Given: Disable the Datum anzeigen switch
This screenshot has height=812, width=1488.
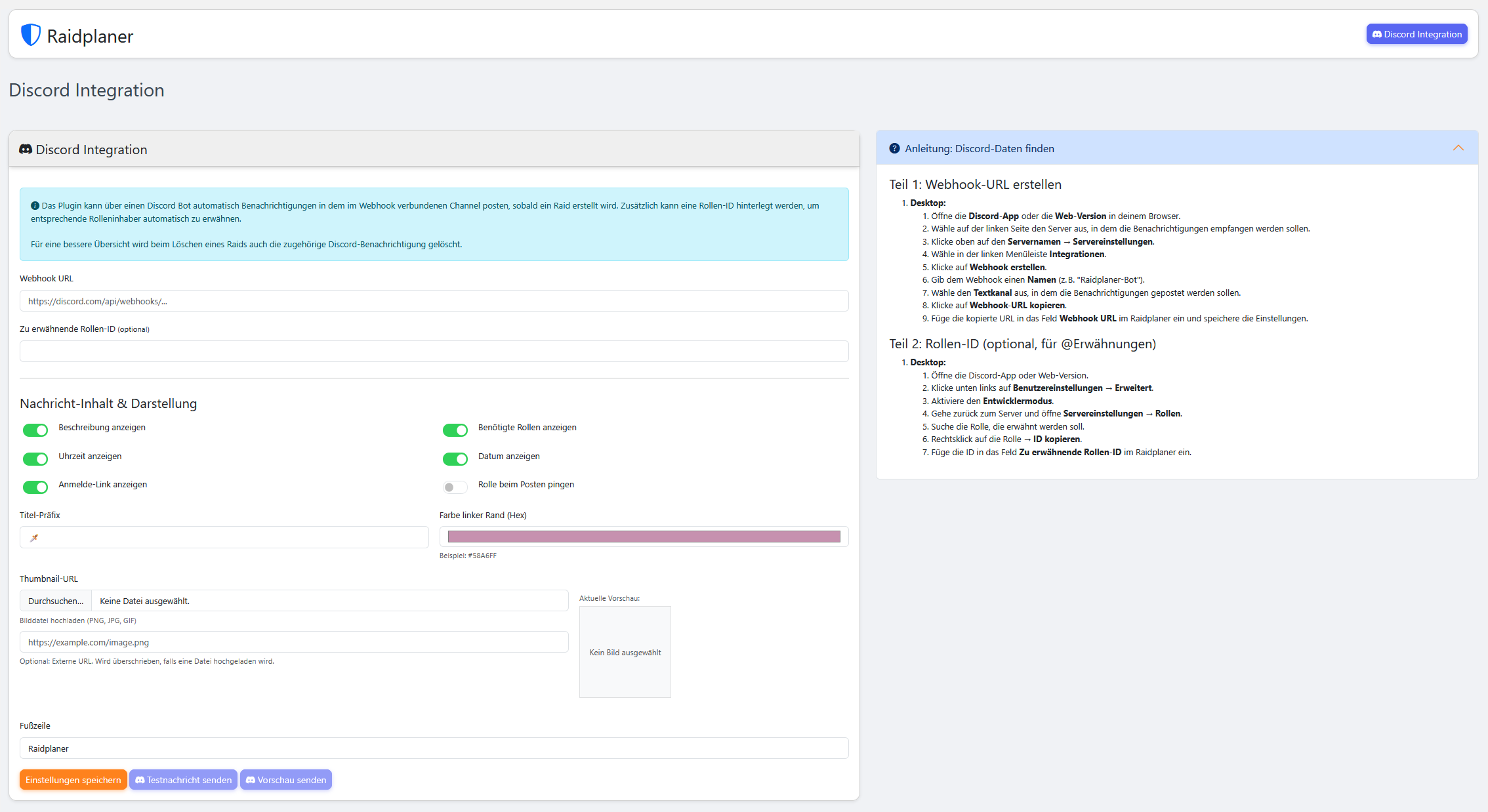Looking at the screenshot, I should pyautogui.click(x=455, y=459).
